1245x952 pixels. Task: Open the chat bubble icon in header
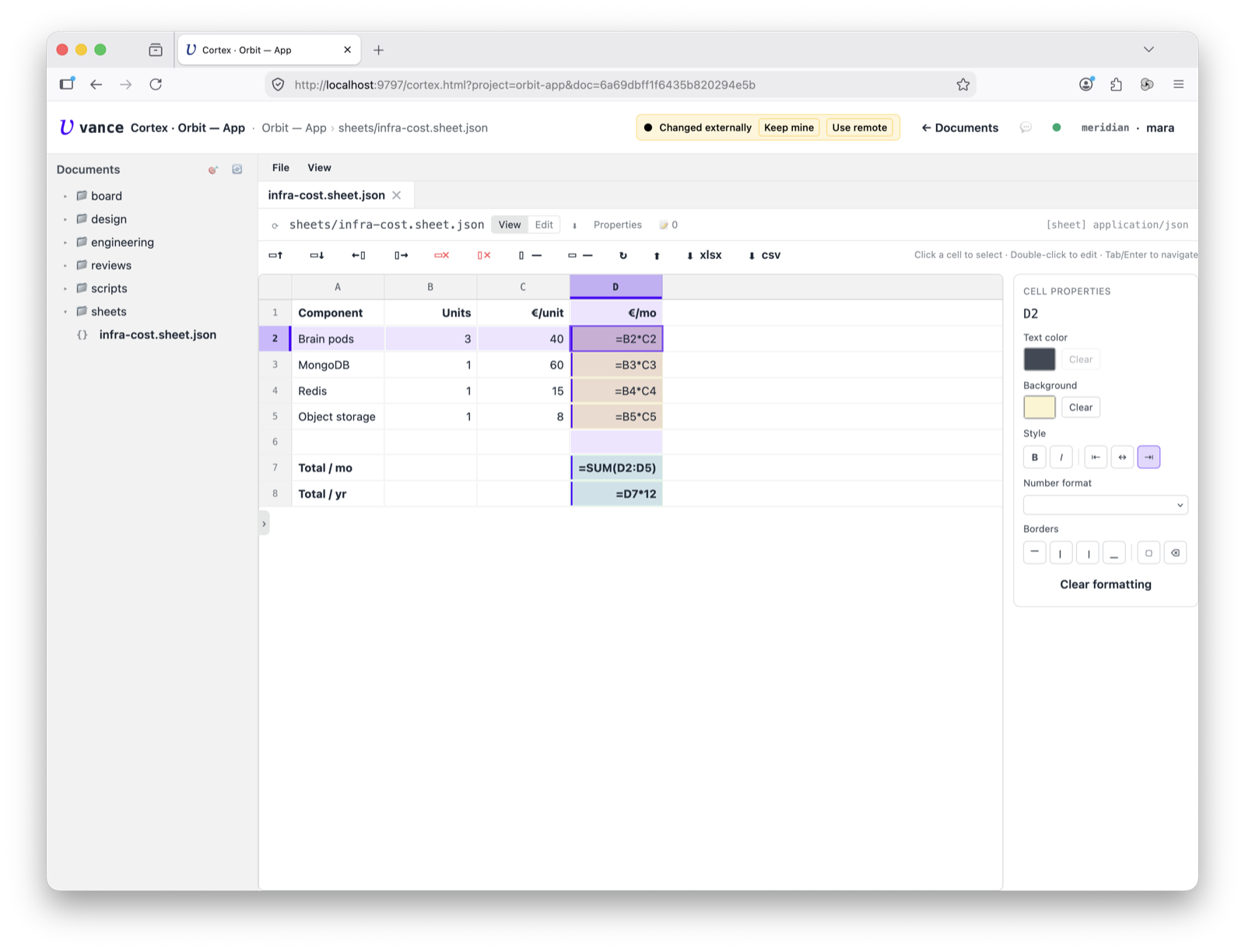[x=1026, y=128]
